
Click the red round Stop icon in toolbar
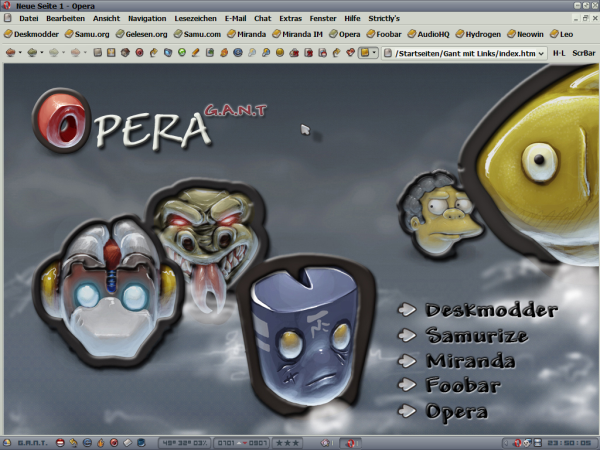(139, 53)
